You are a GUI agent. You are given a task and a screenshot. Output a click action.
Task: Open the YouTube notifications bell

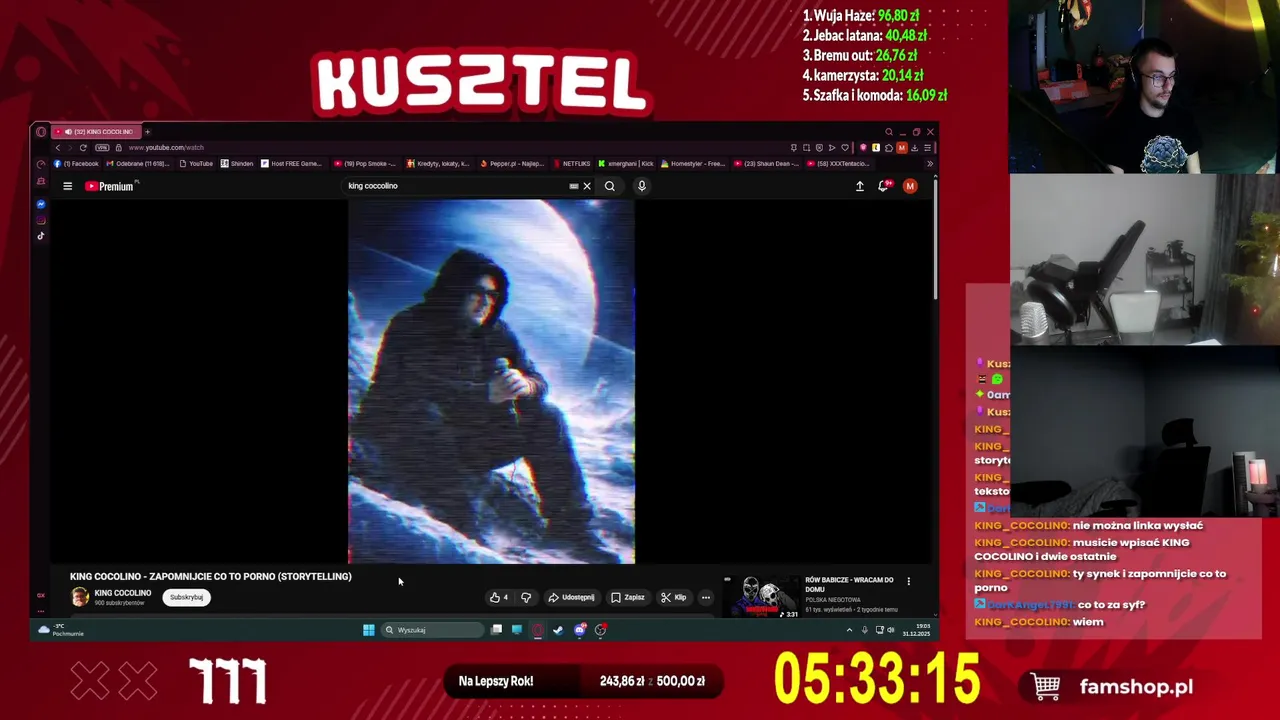coord(884,186)
